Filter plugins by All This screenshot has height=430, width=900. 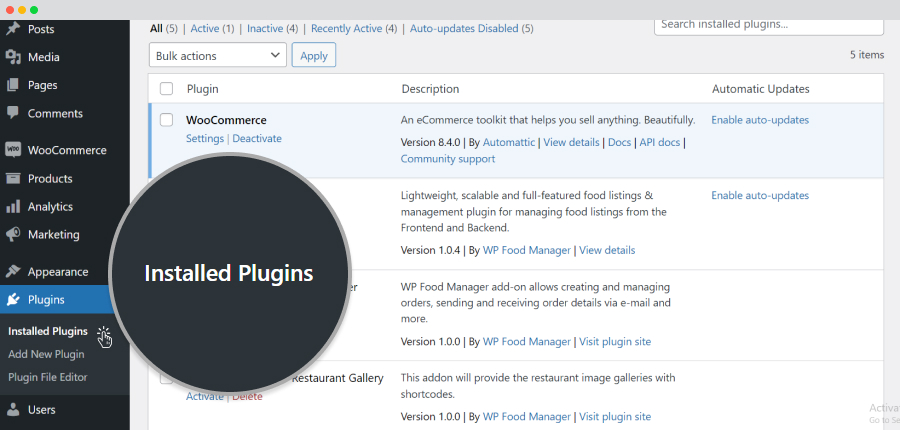coord(156,28)
